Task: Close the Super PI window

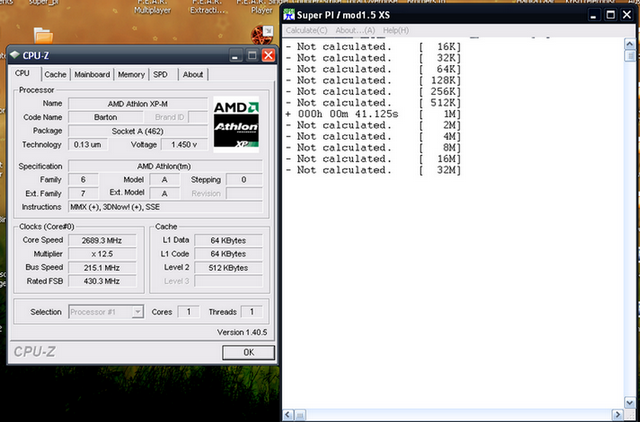Action: pos(627,15)
